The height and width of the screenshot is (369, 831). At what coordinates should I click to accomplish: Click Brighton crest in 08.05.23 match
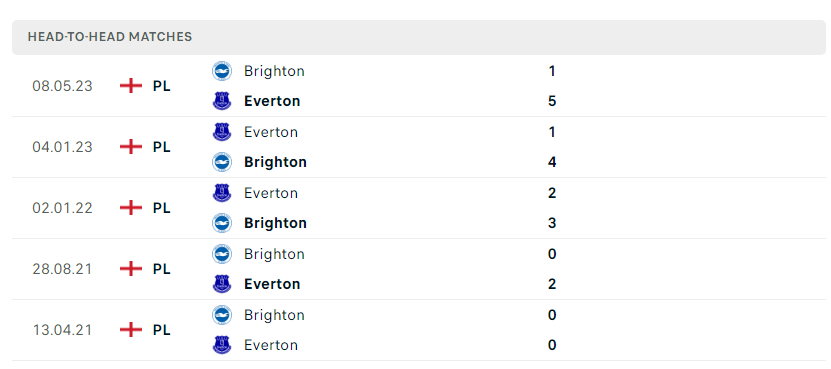tap(222, 71)
